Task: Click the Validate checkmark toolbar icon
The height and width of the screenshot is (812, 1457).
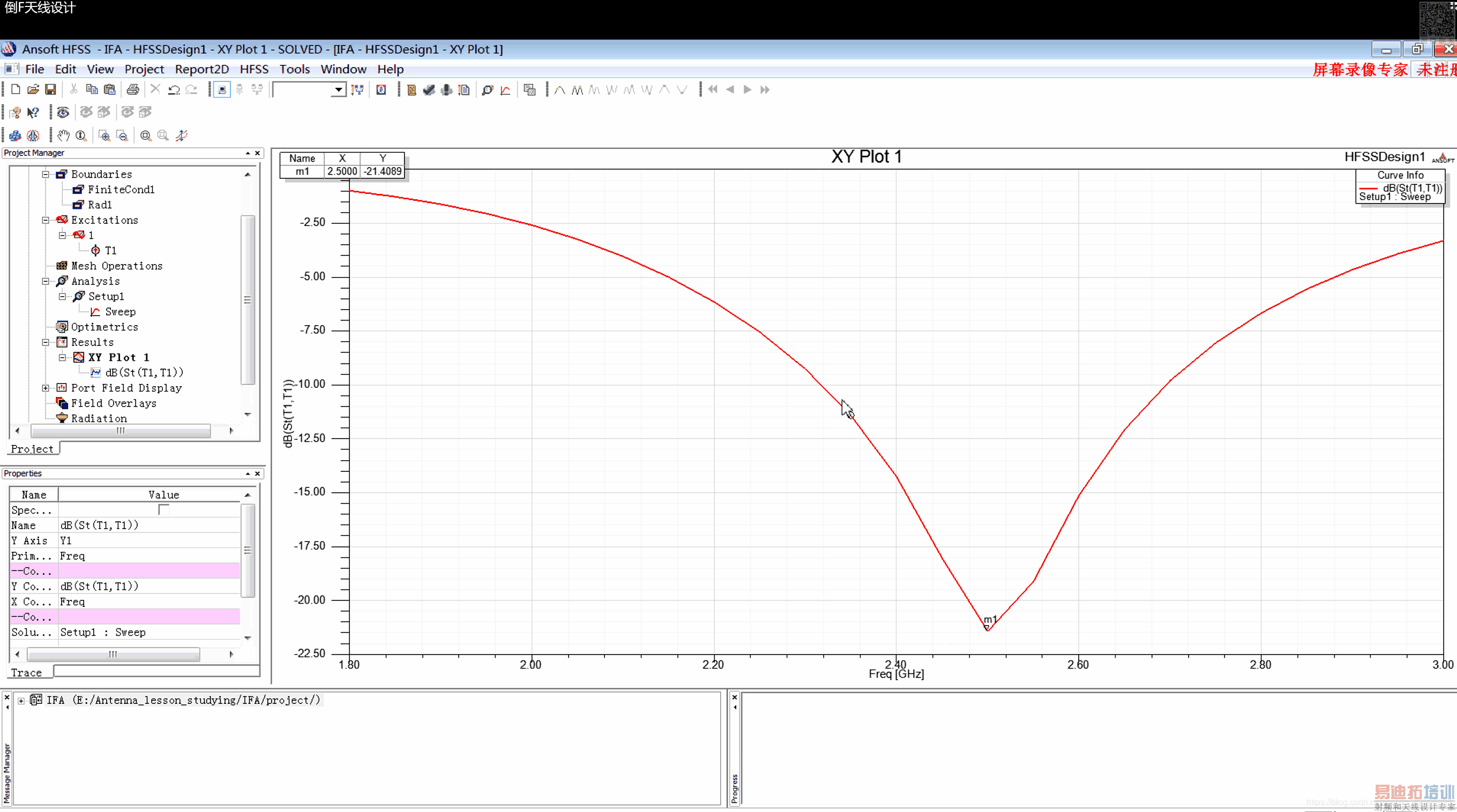Action: tap(429, 89)
